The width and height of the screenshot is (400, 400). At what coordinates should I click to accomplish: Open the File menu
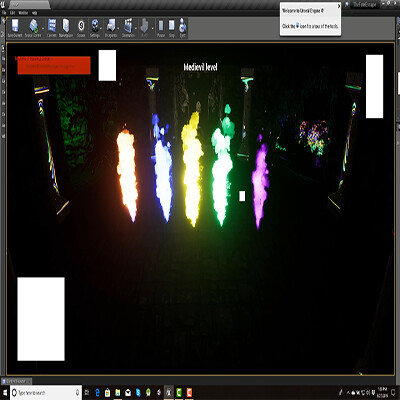click(4, 13)
